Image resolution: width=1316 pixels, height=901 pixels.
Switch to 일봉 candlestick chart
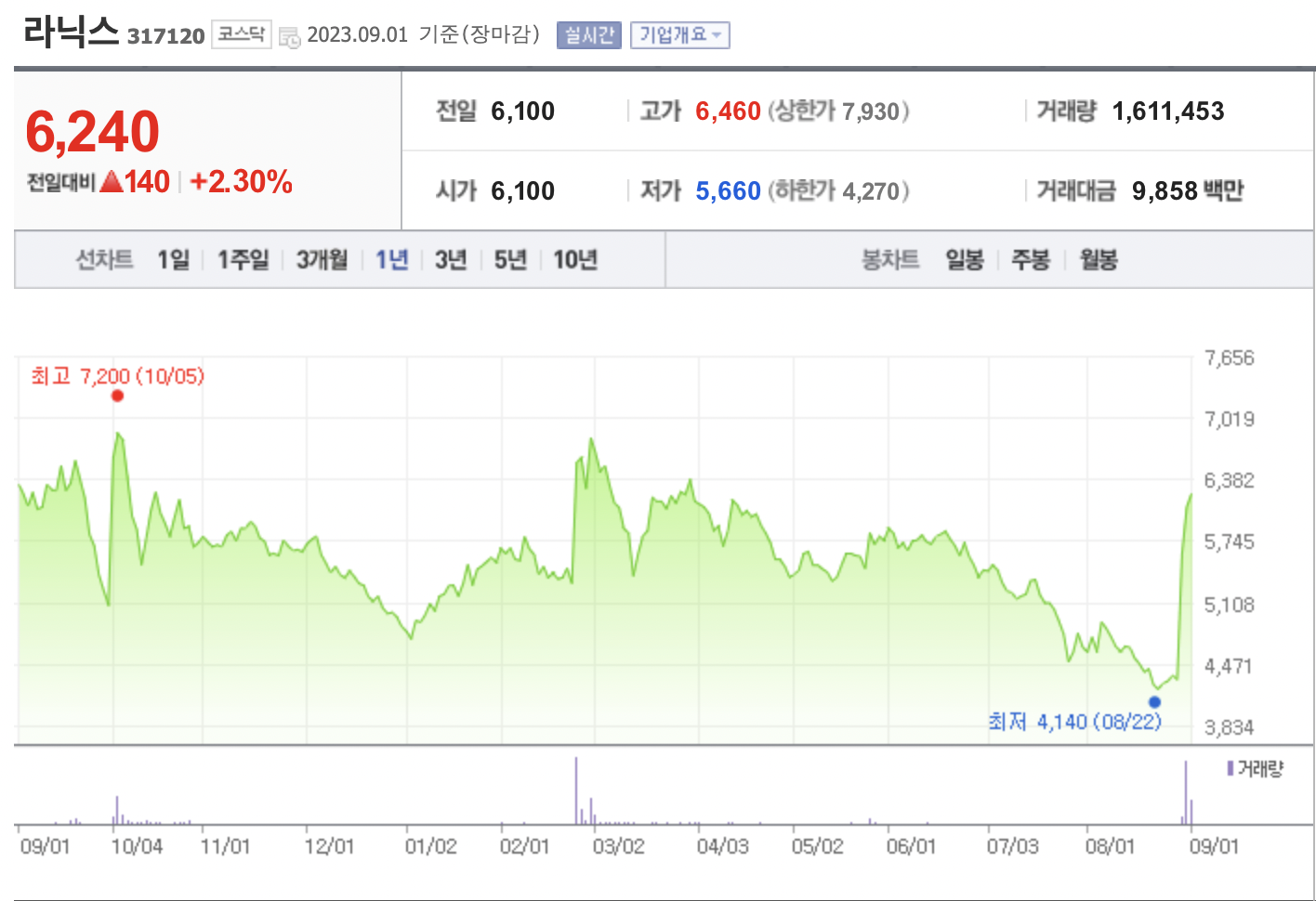click(965, 259)
